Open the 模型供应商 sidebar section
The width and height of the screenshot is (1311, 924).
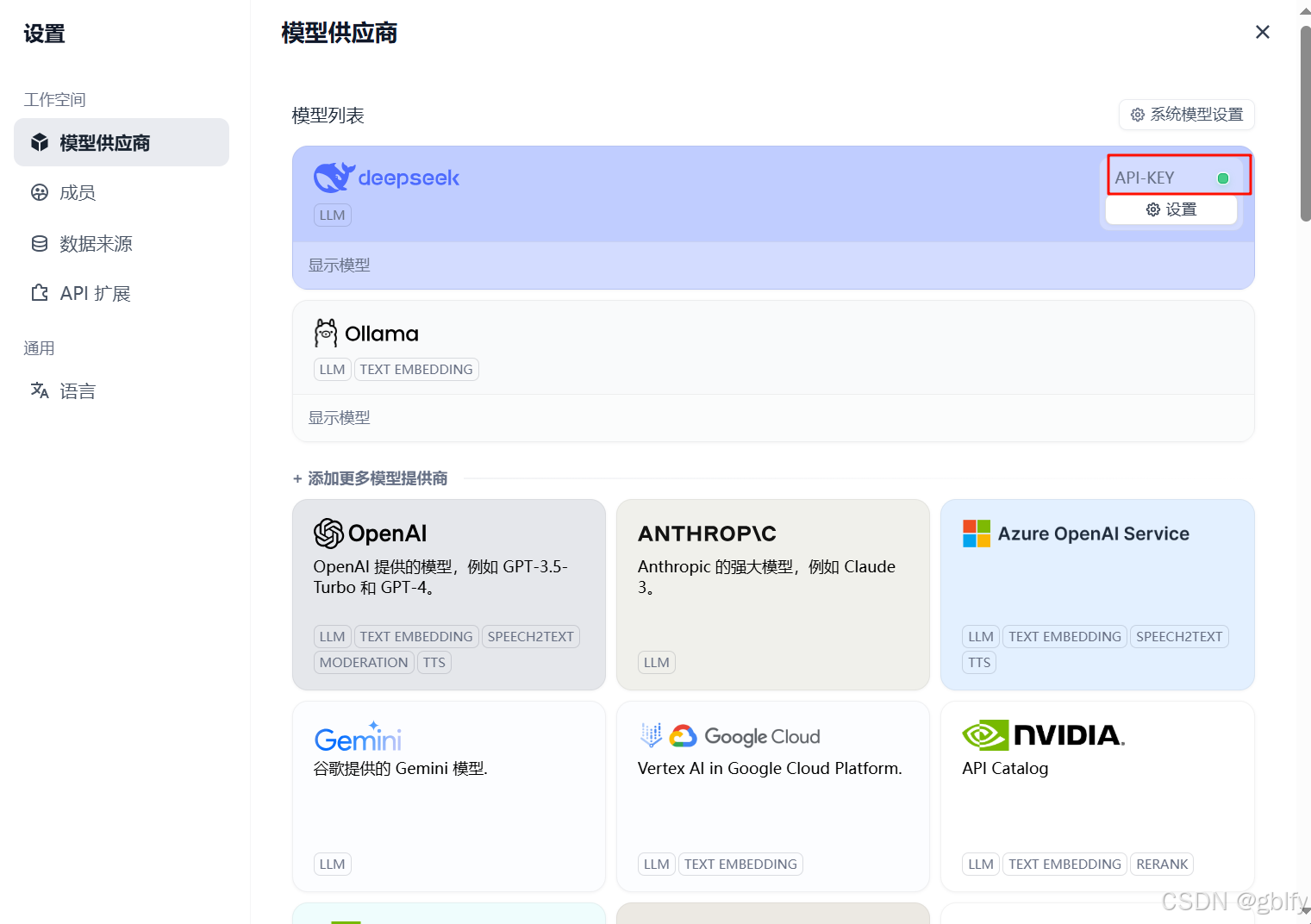[x=122, y=142]
